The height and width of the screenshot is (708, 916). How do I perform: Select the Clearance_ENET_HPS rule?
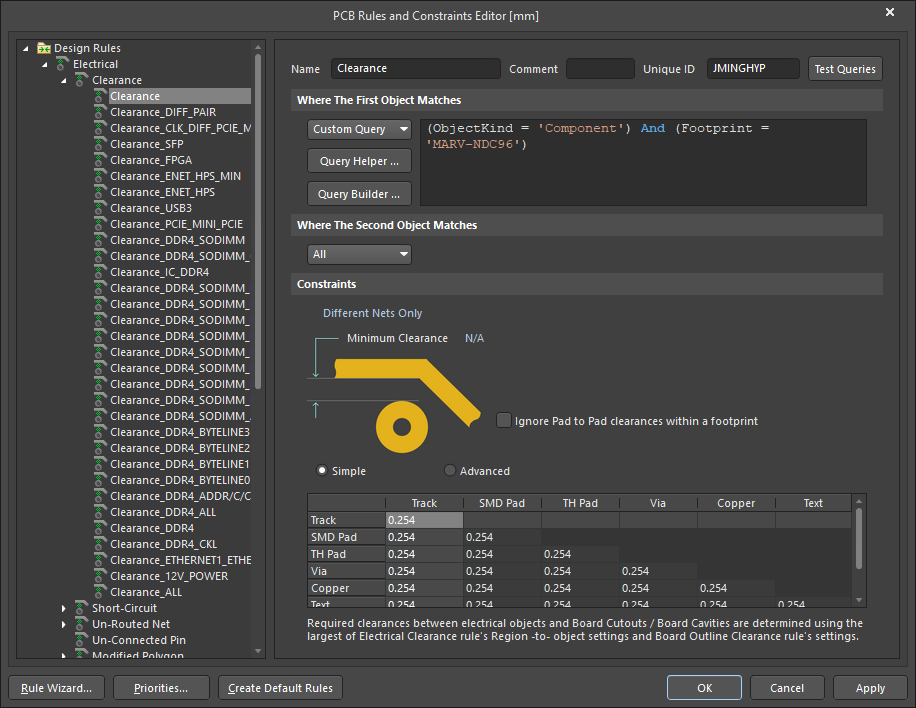click(162, 192)
